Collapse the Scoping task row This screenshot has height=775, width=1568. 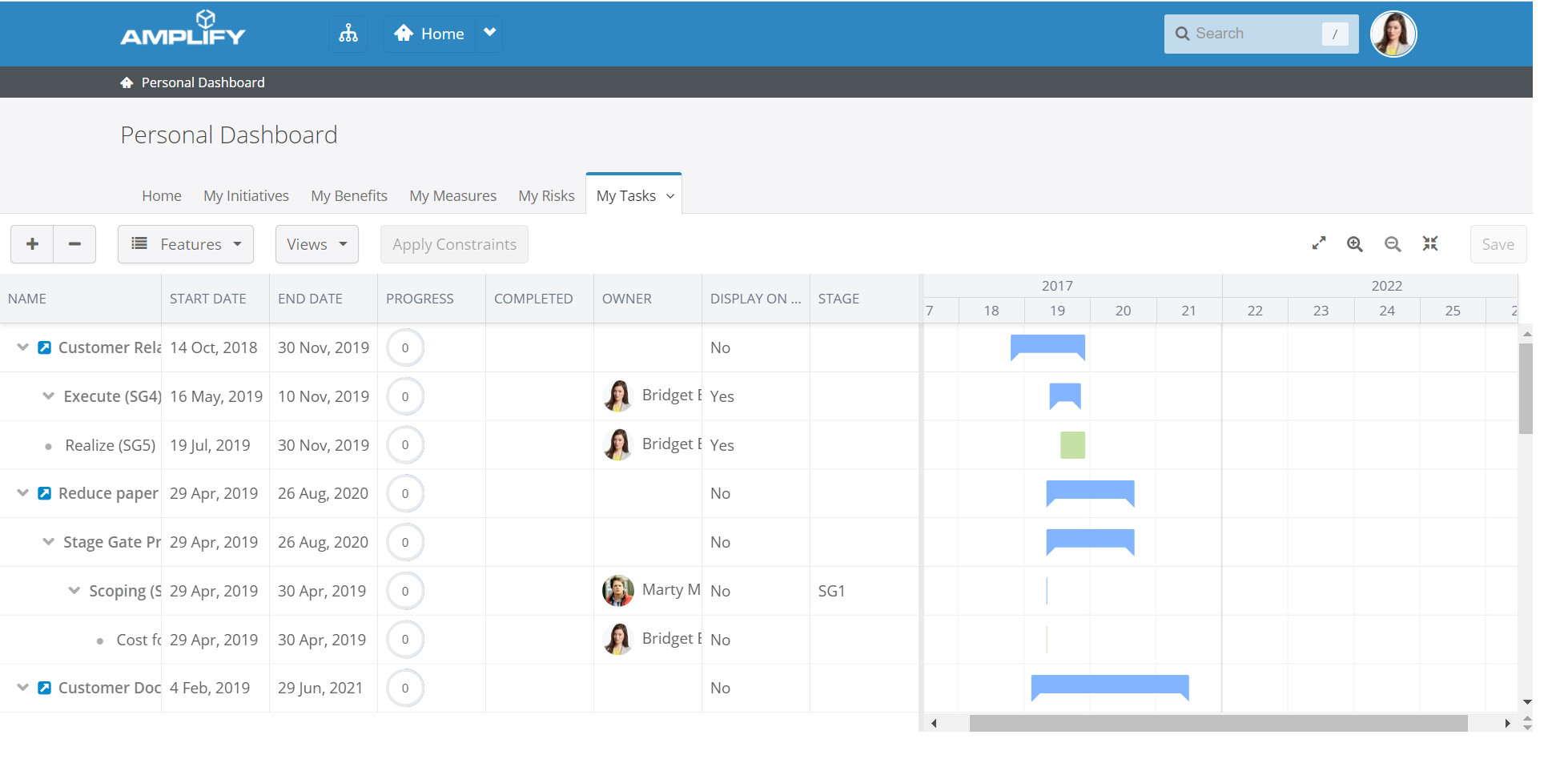coord(74,591)
